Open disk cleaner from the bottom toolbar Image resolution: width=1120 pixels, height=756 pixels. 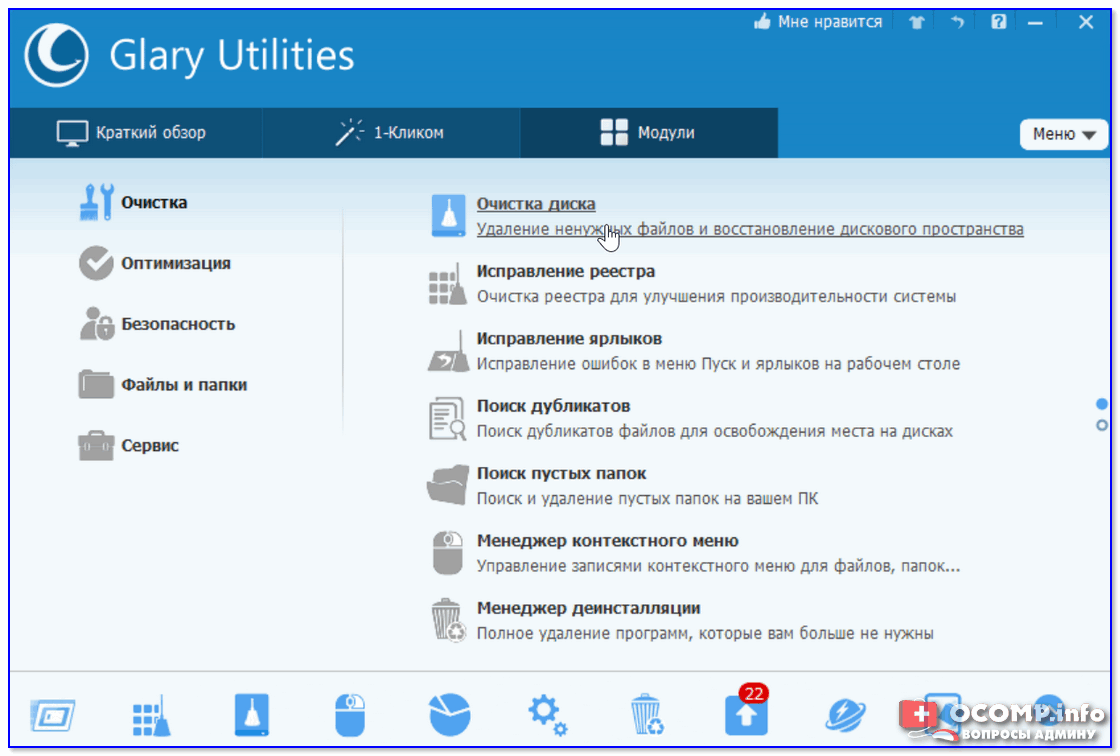[x=252, y=716]
